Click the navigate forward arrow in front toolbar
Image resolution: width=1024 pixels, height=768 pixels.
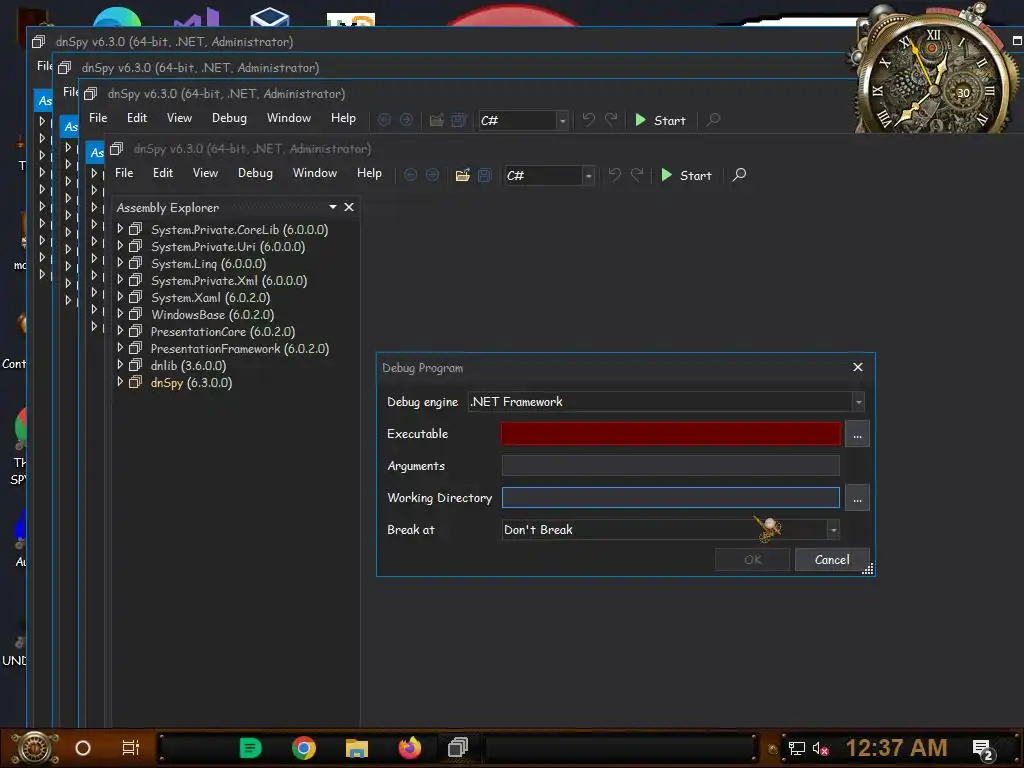point(432,175)
